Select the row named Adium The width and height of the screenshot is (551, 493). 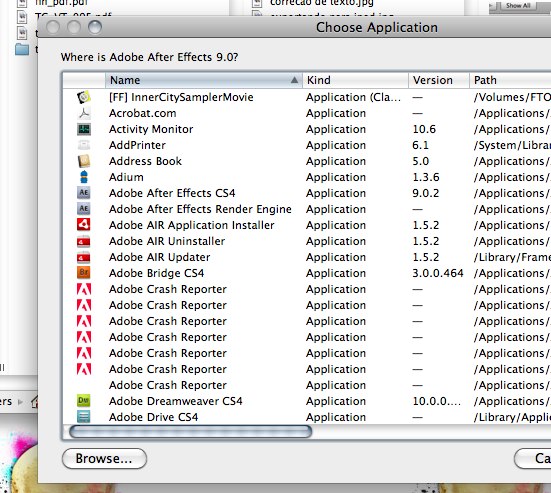pyautogui.click(x=307, y=177)
